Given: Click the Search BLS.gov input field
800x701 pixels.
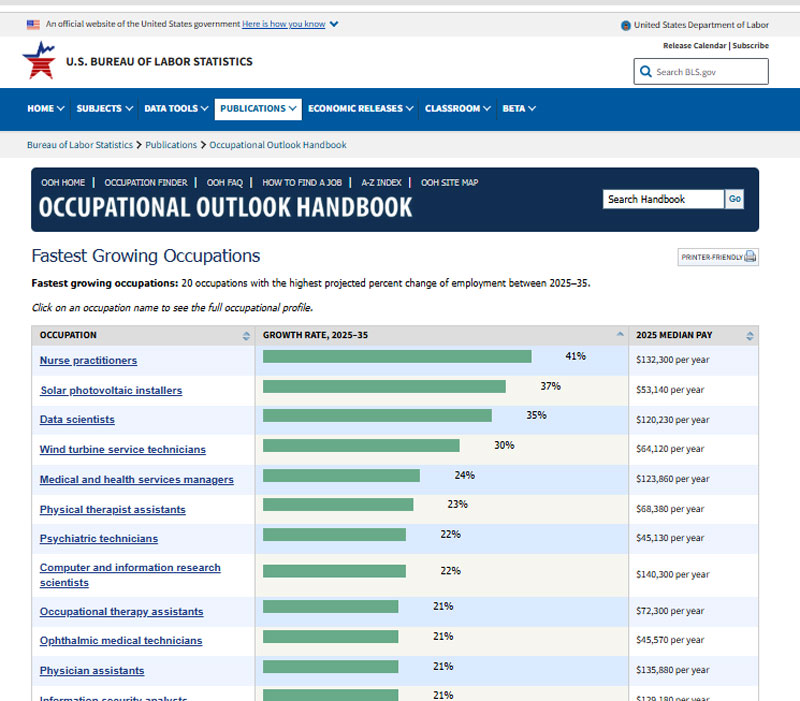Looking at the screenshot, I should point(701,71).
